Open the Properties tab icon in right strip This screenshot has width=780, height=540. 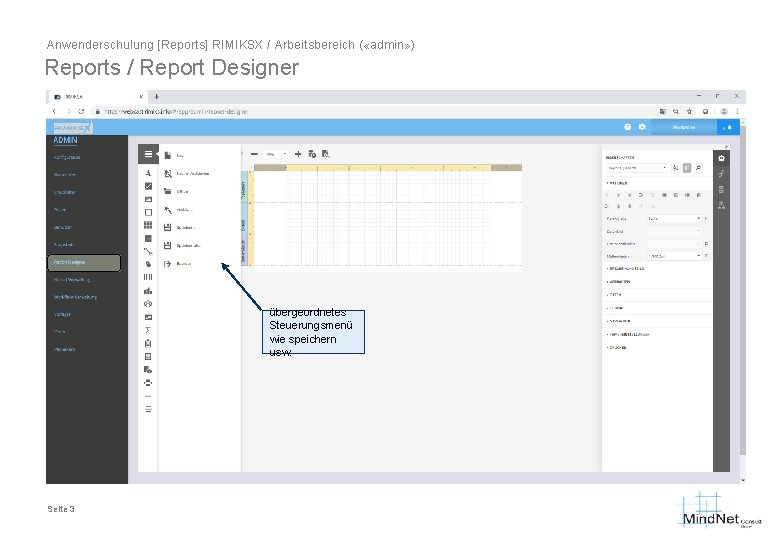point(721,159)
